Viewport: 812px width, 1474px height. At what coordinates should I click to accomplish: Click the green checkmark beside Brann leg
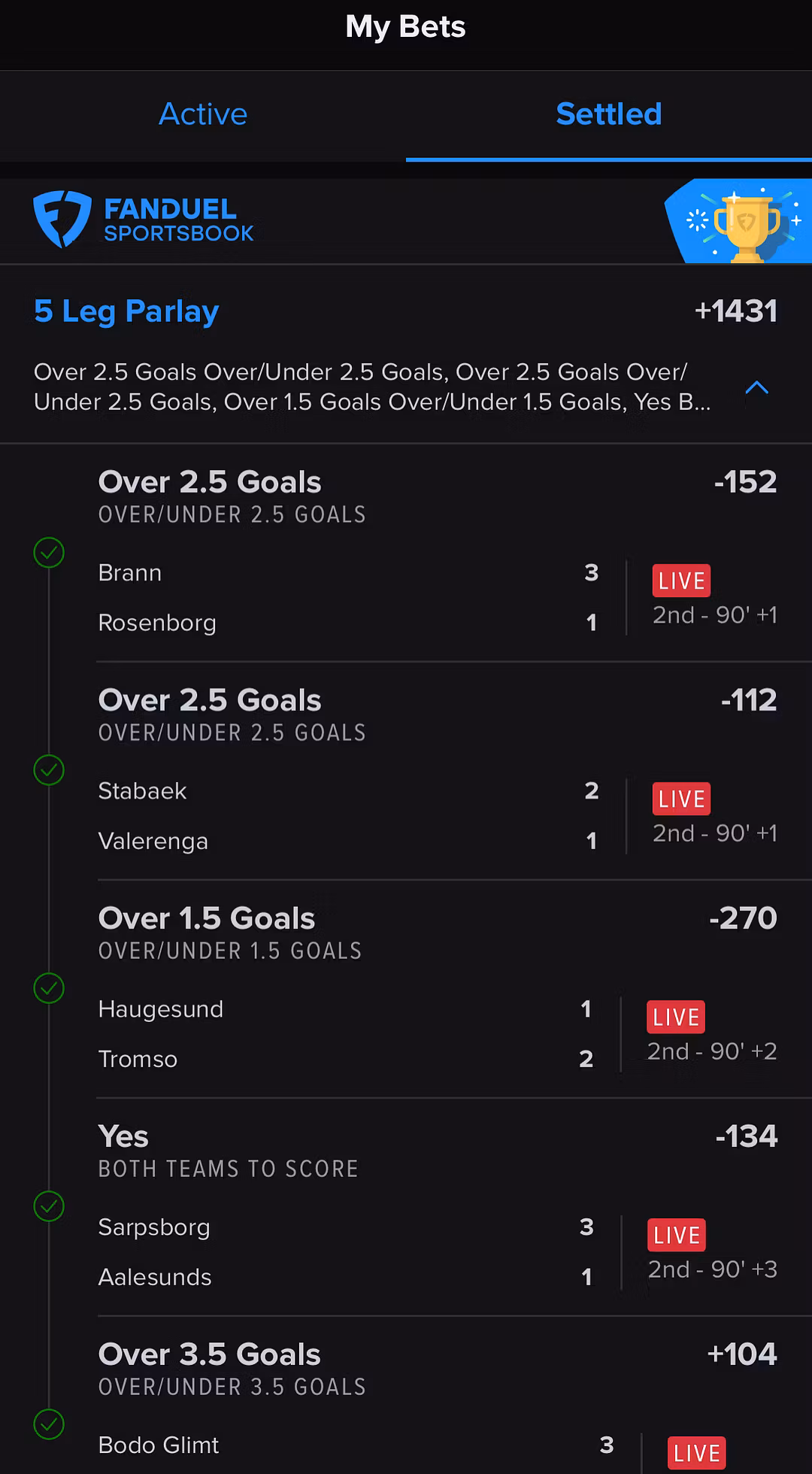49,553
